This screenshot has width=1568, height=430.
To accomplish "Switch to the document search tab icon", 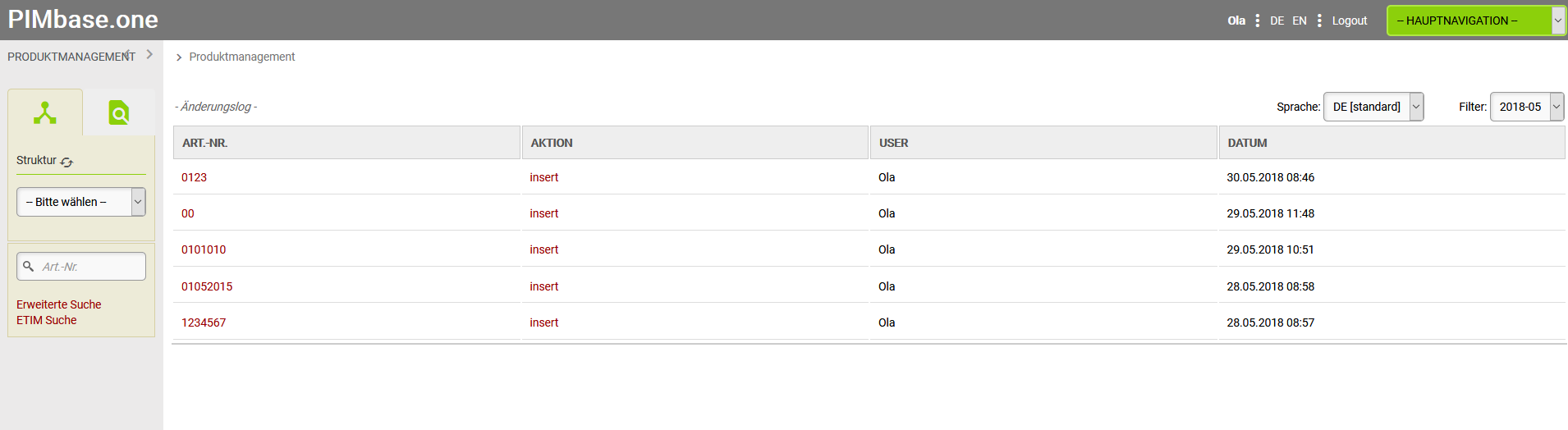I will [119, 112].
